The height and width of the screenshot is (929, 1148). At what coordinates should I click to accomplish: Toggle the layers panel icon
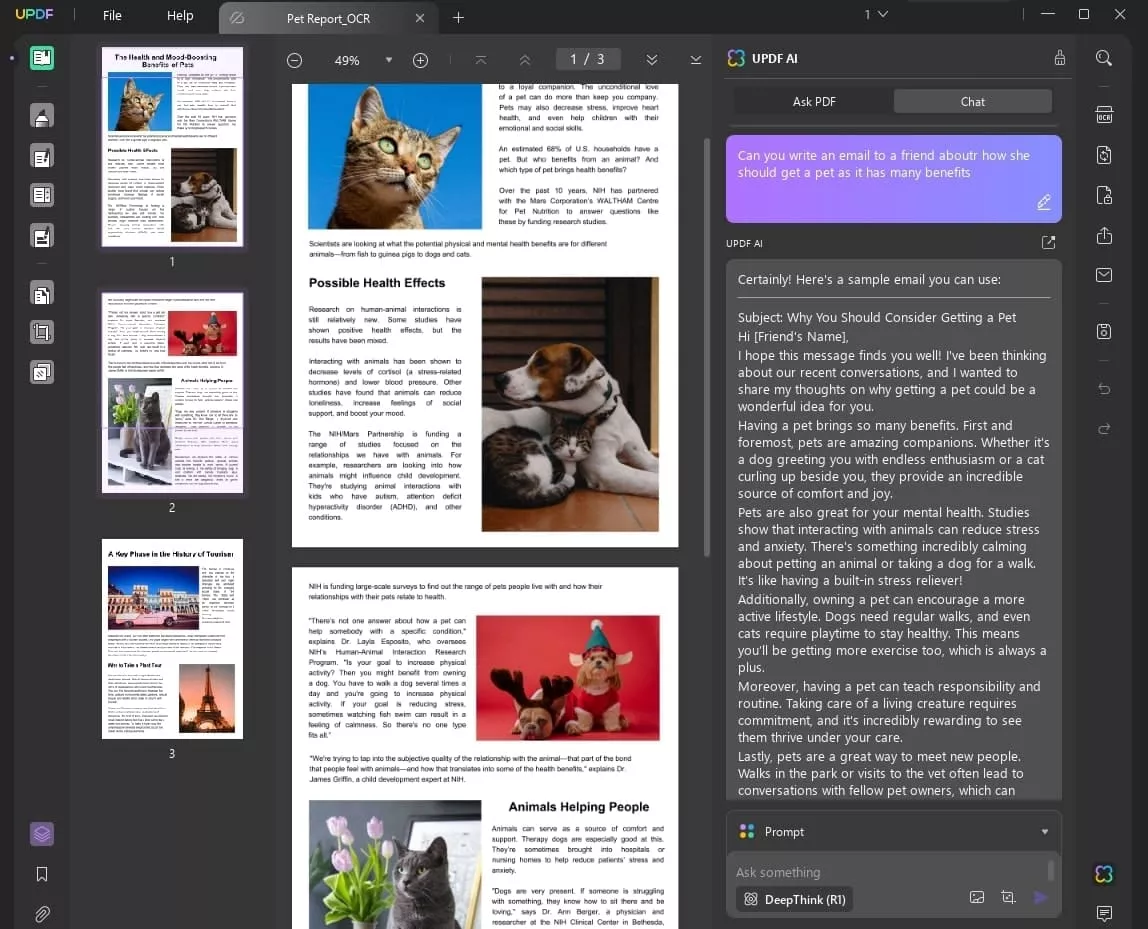pos(42,833)
